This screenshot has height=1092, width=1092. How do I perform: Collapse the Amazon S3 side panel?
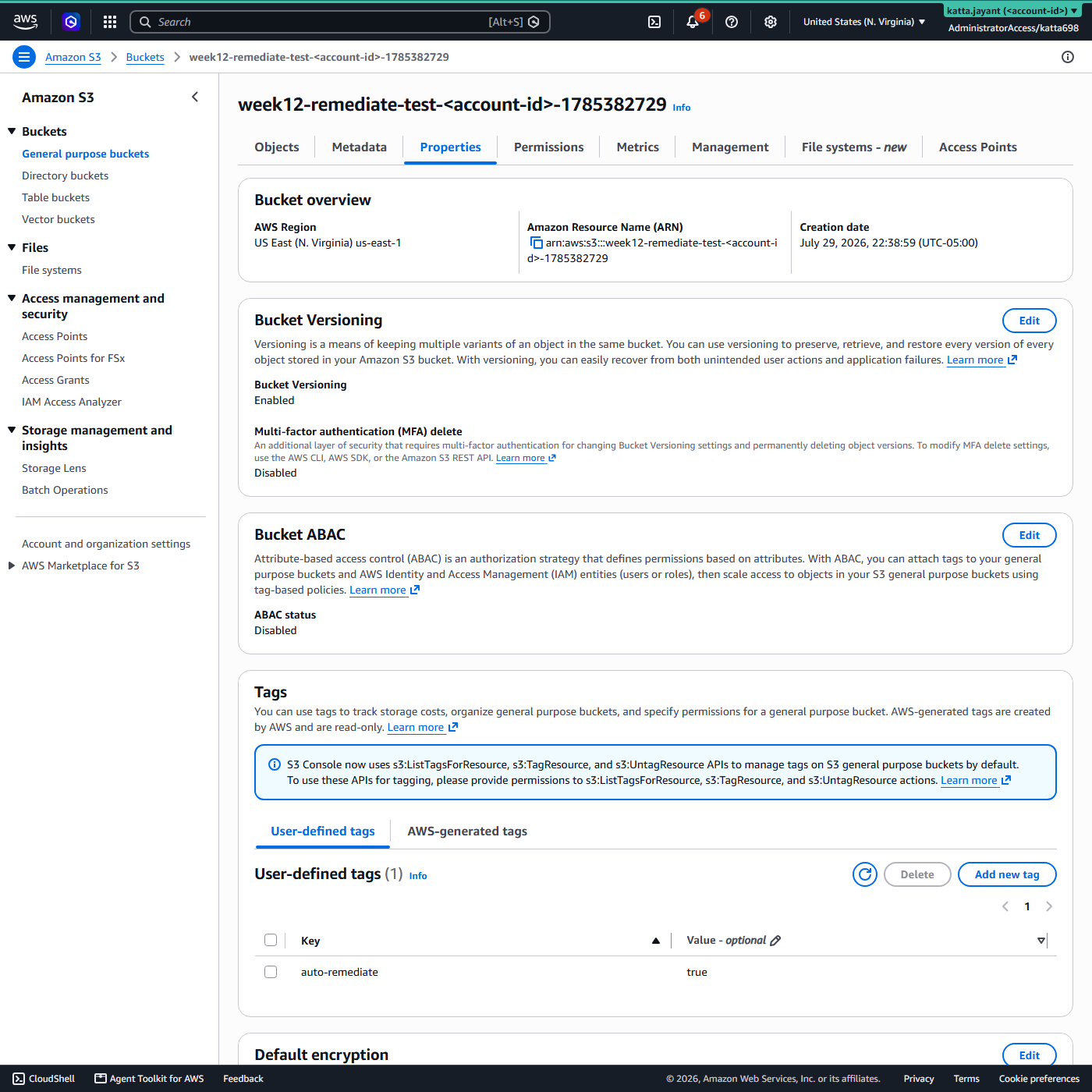pos(195,97)
